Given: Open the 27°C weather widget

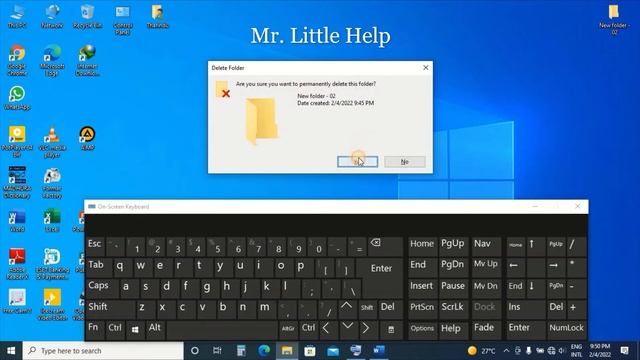Looking at the screenshot, I should [482, 351].
